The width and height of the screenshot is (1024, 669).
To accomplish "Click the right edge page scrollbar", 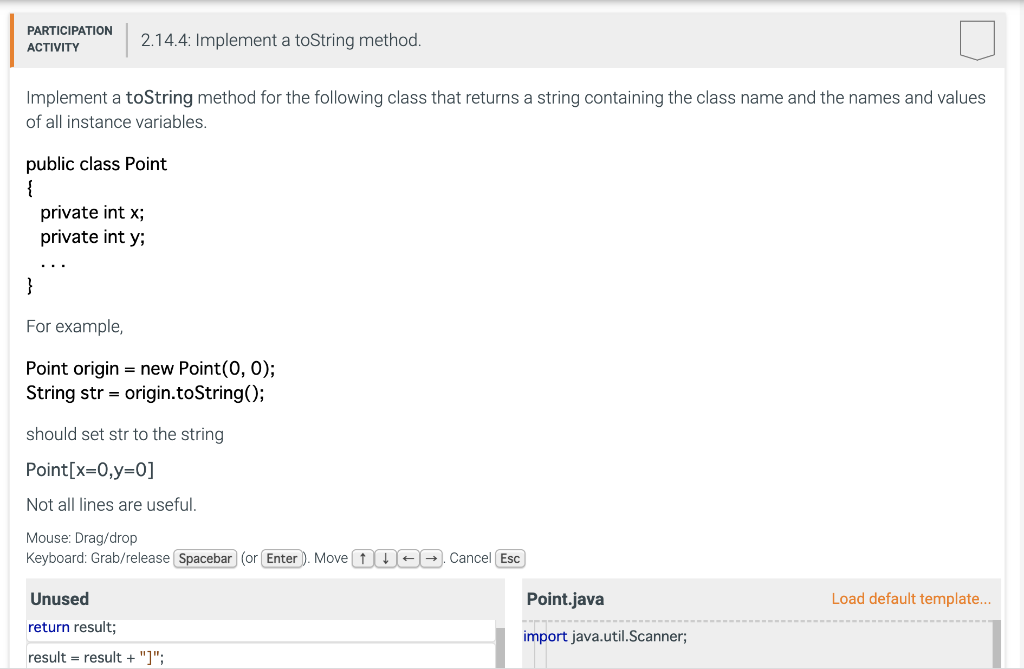I will click(1019, 335).
